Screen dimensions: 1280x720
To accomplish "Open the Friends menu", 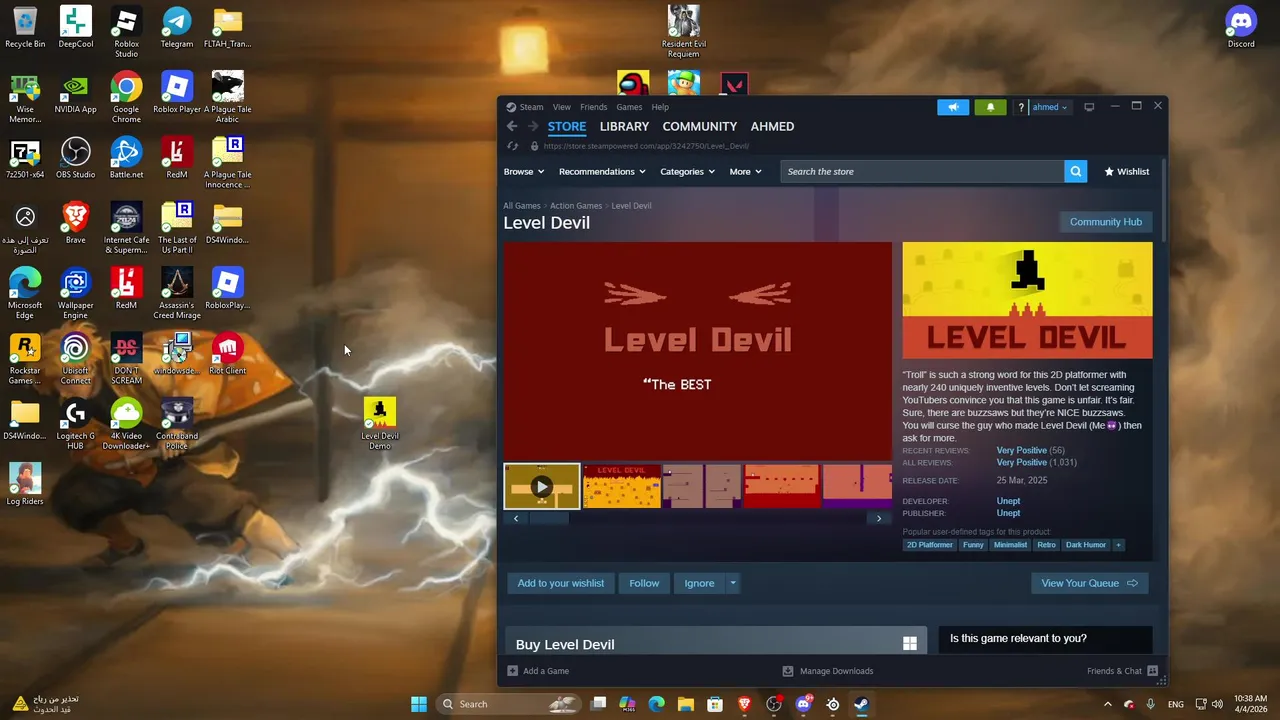I will point(594,107).
